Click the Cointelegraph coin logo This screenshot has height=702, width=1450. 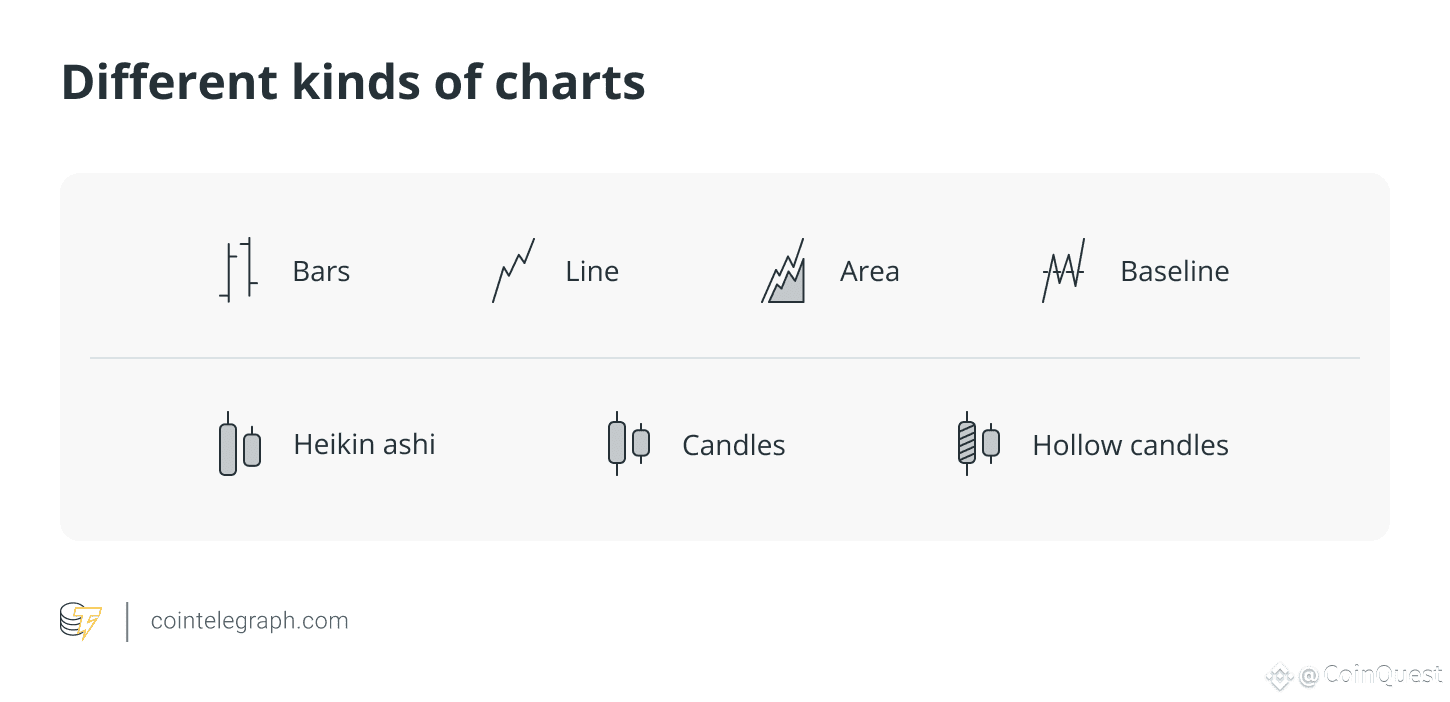click(81, 621)
